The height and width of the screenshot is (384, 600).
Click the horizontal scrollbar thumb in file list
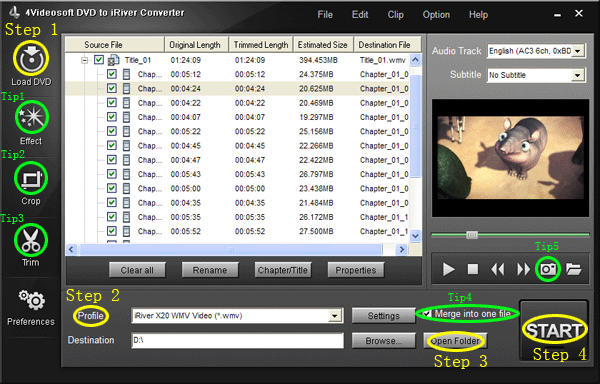(x=231, y=249)
